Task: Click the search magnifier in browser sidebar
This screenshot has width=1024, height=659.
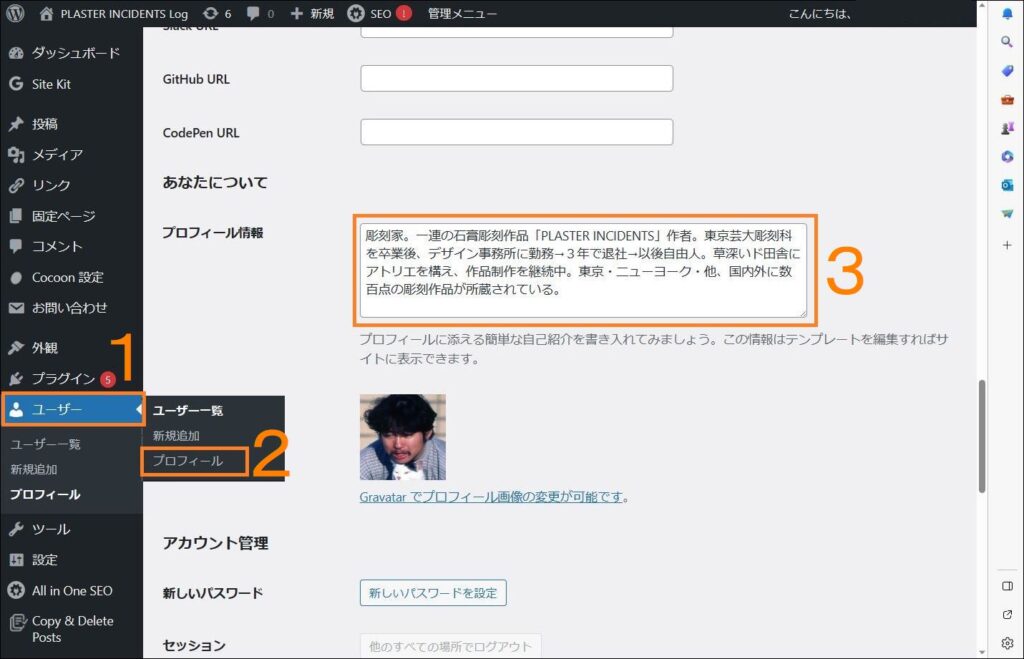Action: [1007, 42]
